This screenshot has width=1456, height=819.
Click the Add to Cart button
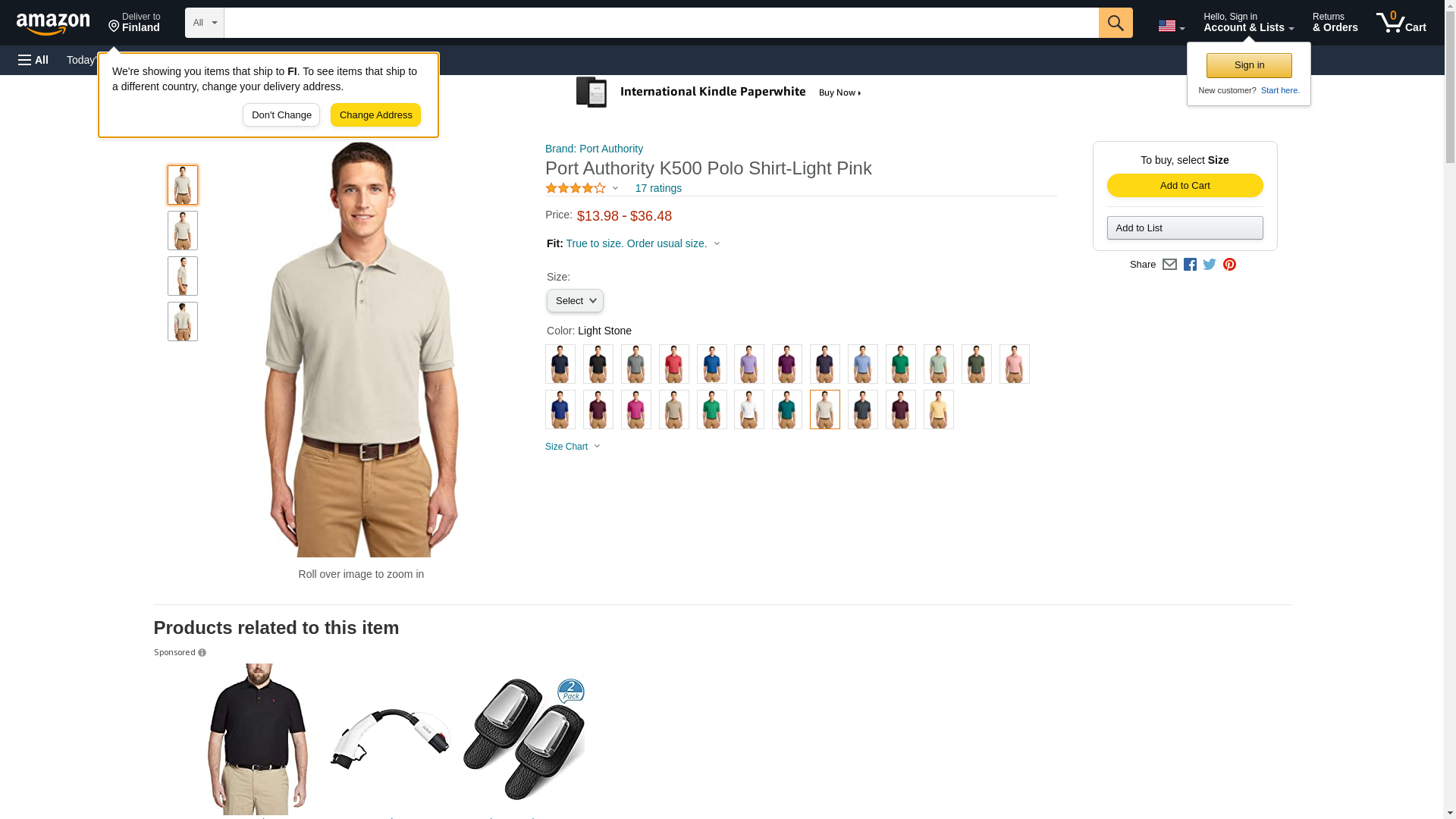[1185, 186]
